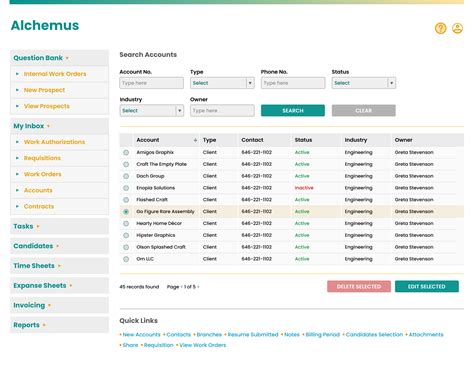Image resolution: width=474 pixels, height=366 pixels.
Task: Follow the Candidates Selection quick link
Action: pos(374,335)
